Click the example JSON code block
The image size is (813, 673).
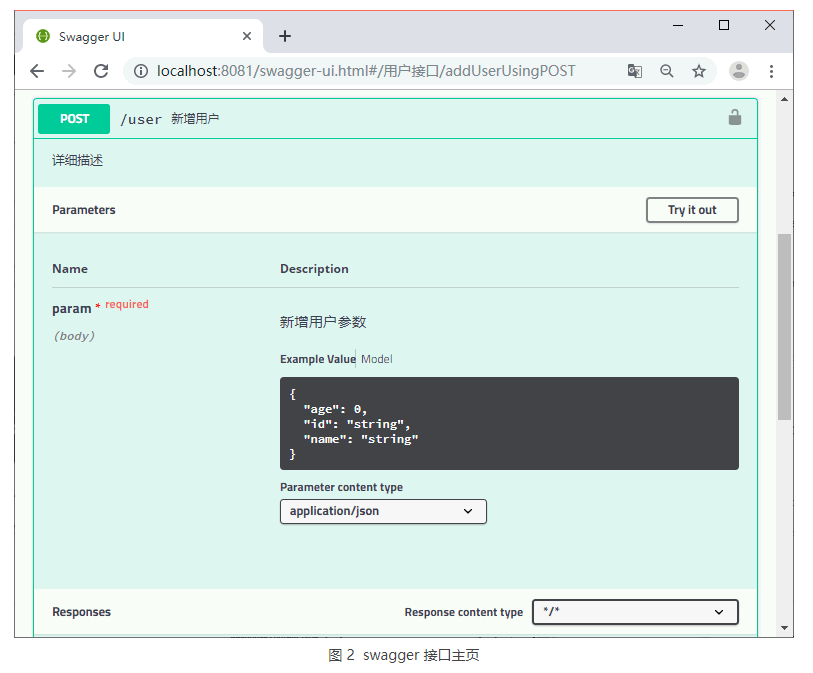tap(509, 424)
